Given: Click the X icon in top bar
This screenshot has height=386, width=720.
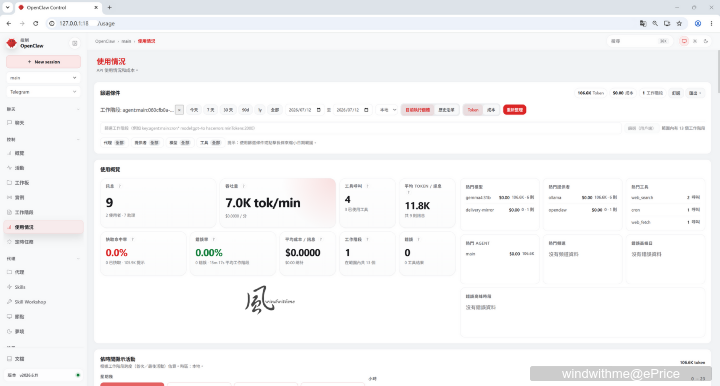Looking at the screenshot, I should [x=695, y=41].
